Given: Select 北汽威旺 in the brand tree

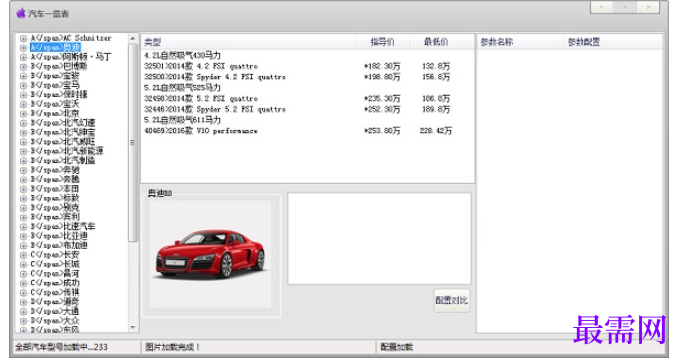Looking at the screenshot, I should 63,142.
